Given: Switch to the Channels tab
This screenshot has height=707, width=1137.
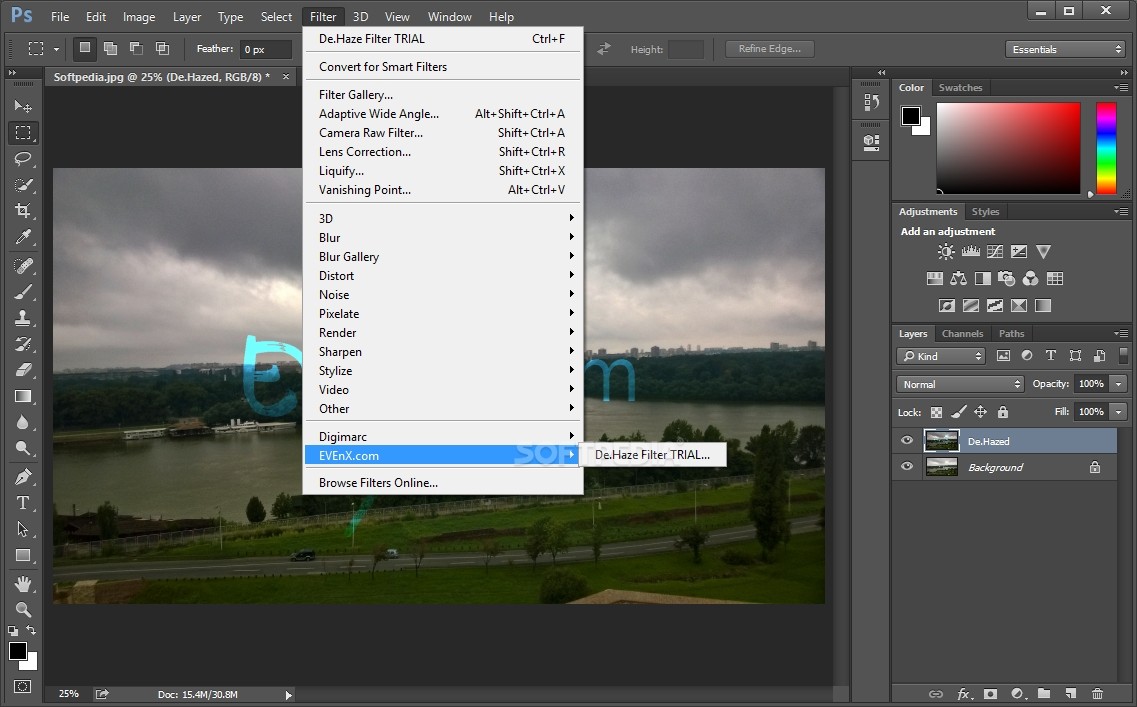Looking at the screenshot, I should 962,334.
